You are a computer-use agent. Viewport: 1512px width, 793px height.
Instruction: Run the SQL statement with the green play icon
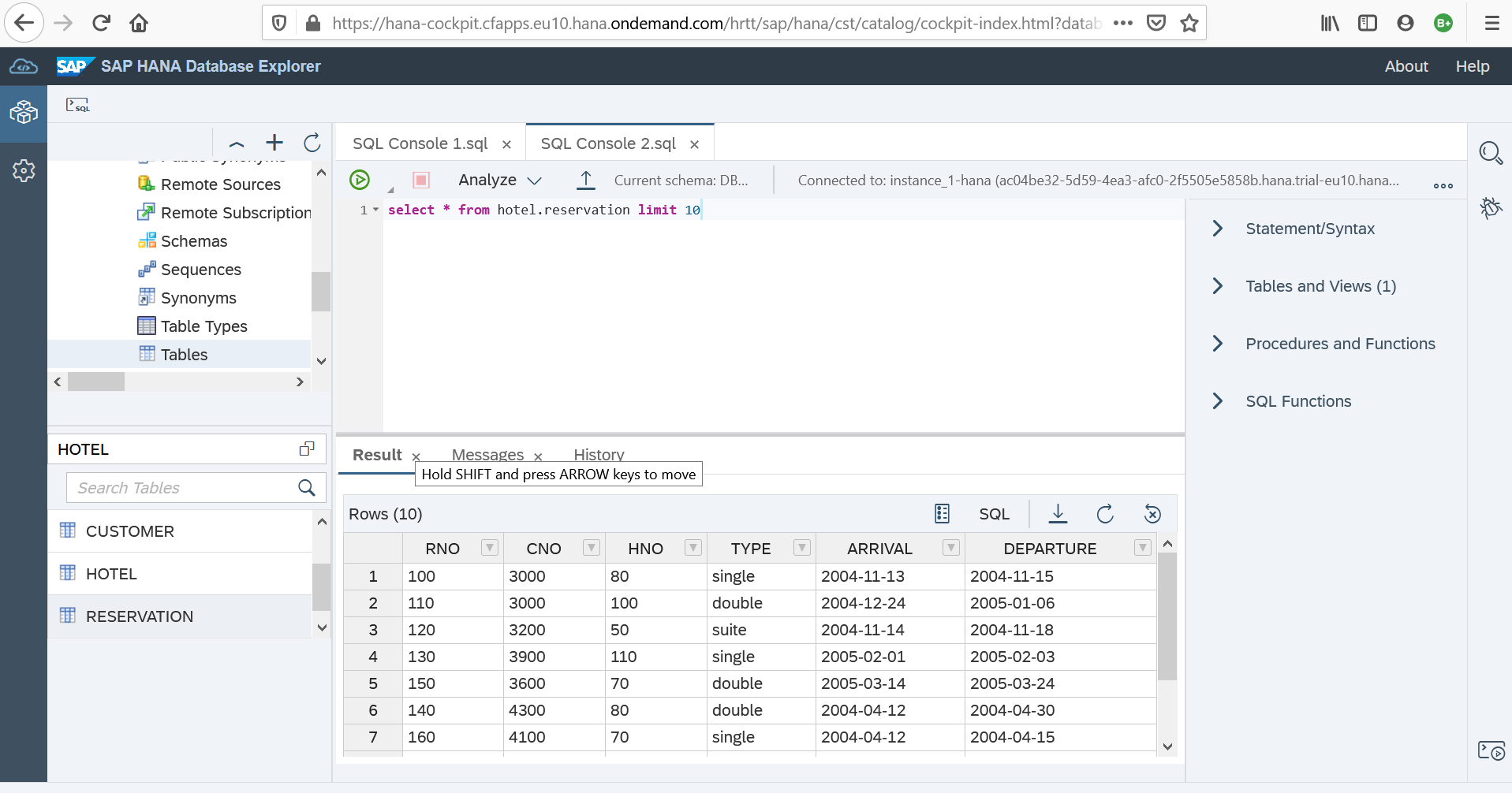[x=360, y=180]
